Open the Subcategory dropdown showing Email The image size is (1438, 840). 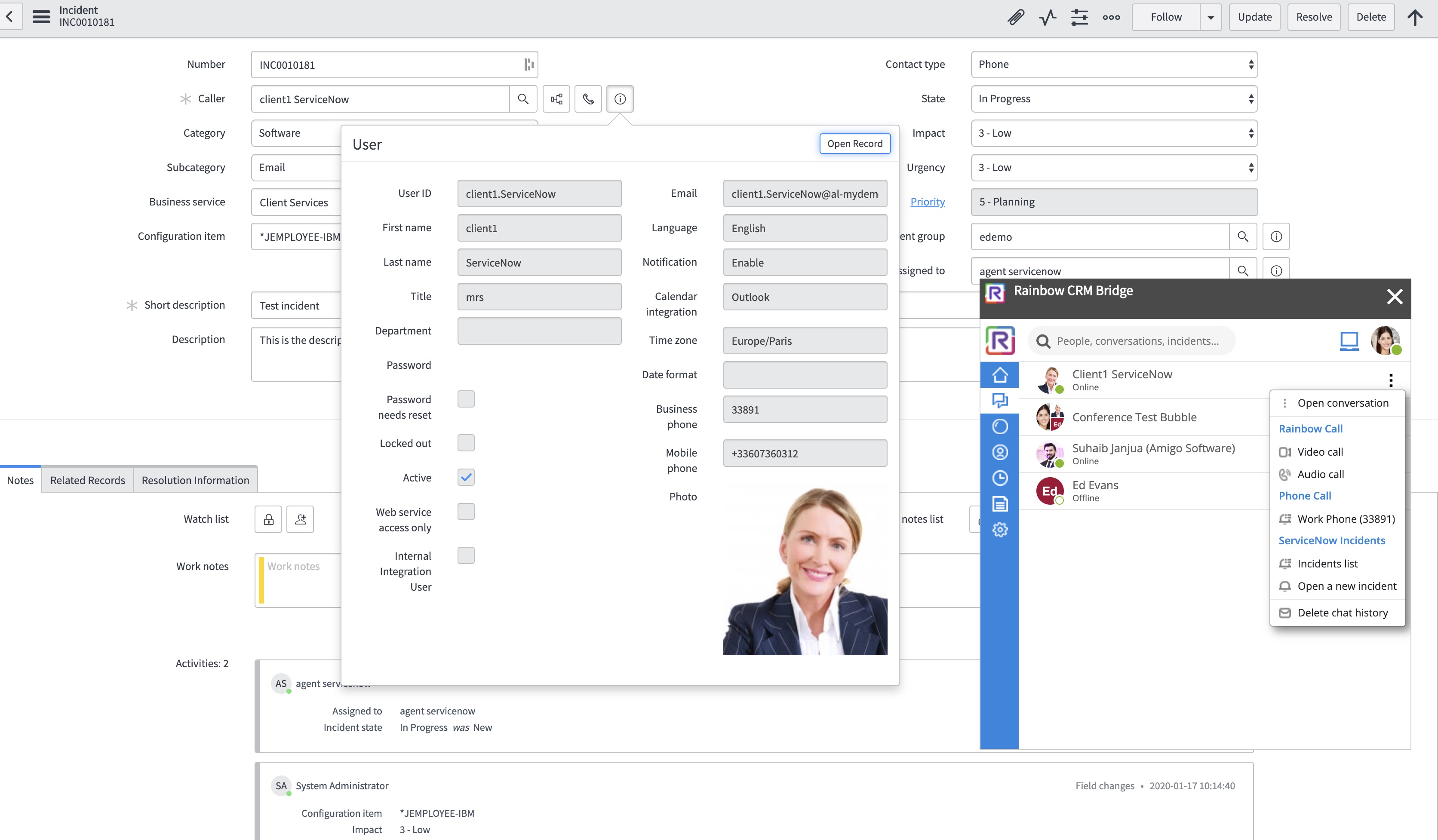[296, 167]
